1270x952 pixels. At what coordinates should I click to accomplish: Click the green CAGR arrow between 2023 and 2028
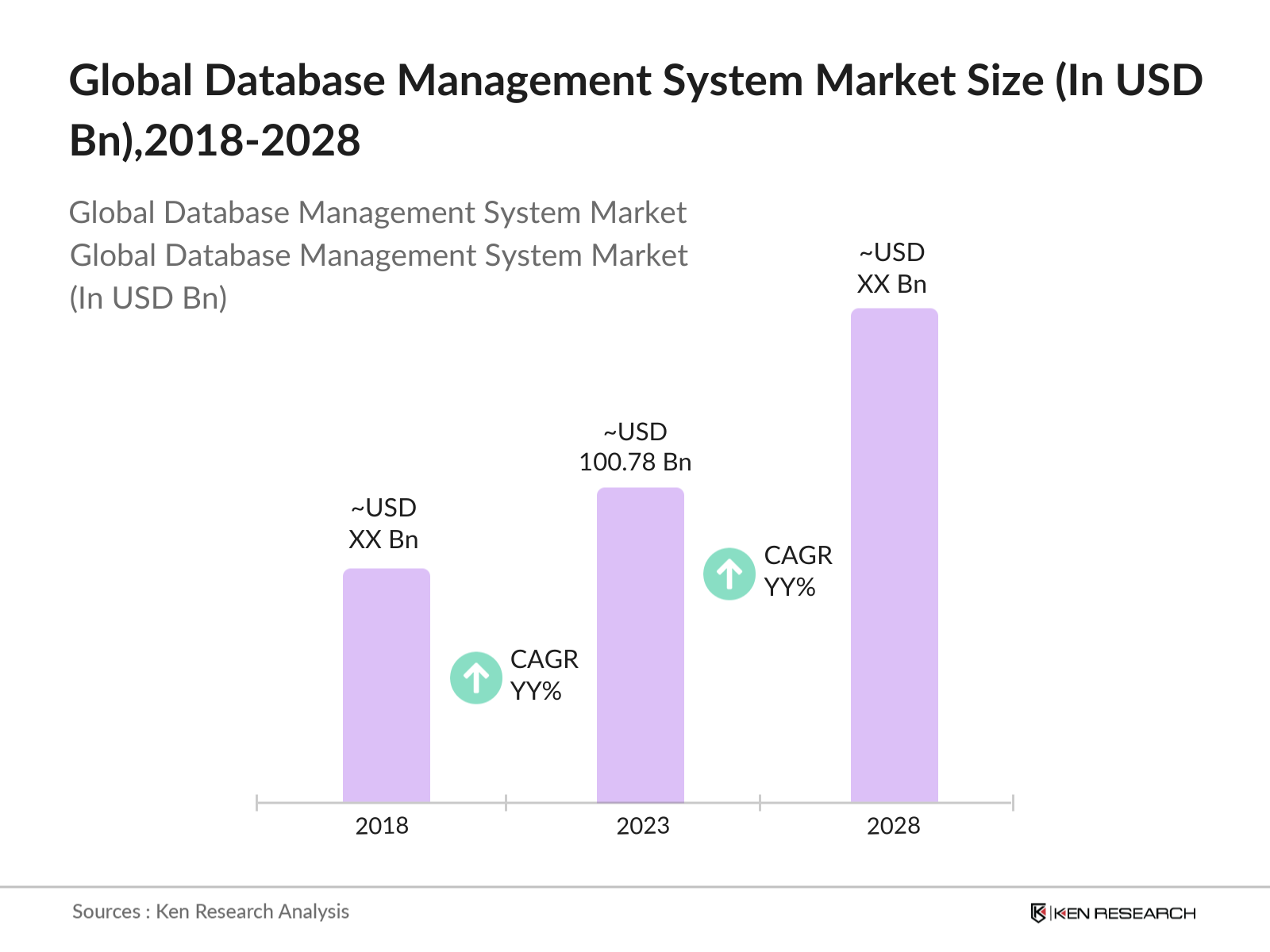point(729,574)
